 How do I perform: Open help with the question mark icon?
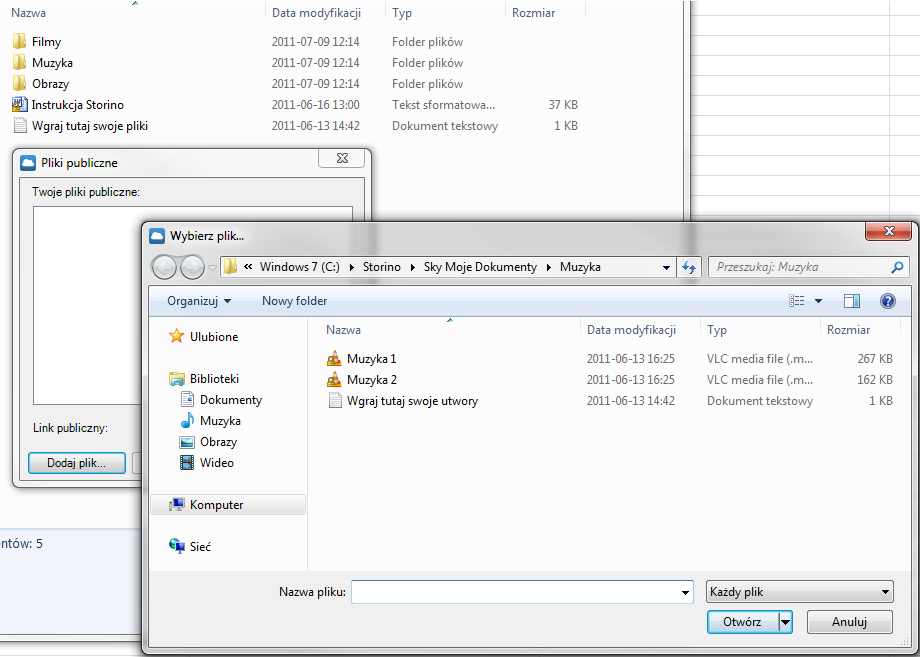pyautogui.click(x=888, y=301)
